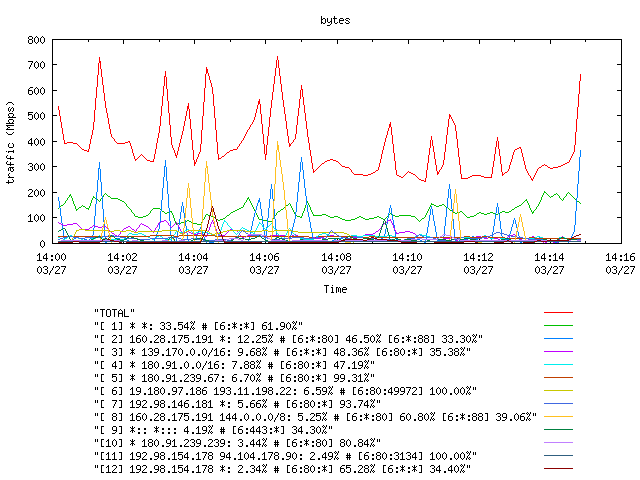Select legend entry [ 2] 160.28.175.191 12.25%
Screen dimensions: 640x480
[x=288, y=339]
